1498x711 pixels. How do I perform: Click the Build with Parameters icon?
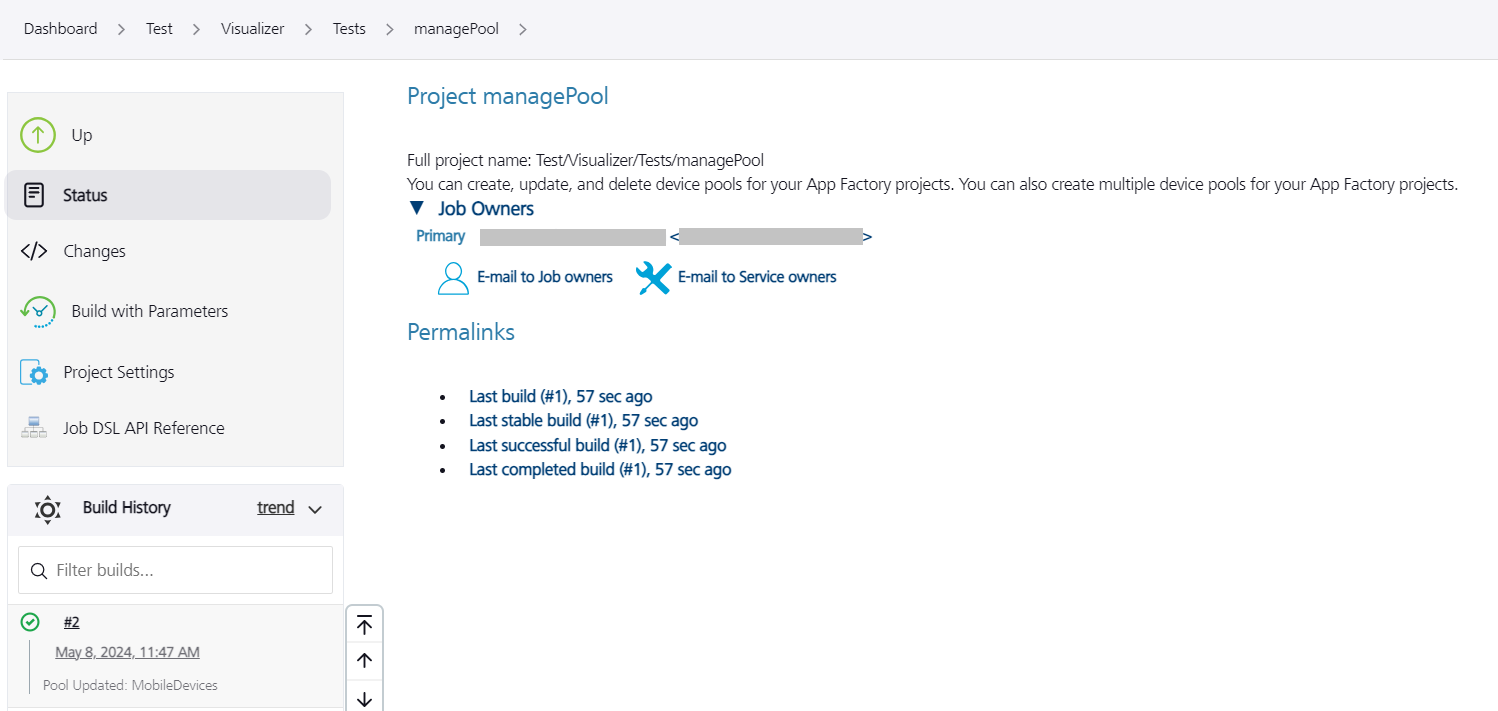point(37,311)
